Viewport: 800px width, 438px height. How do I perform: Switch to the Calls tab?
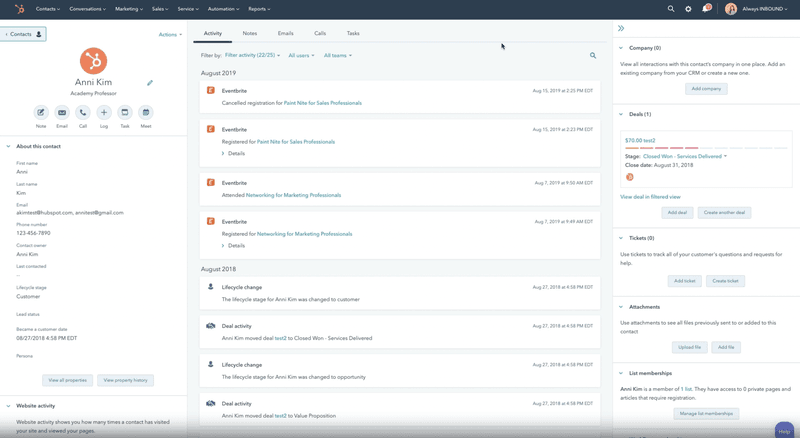(320, 33)
